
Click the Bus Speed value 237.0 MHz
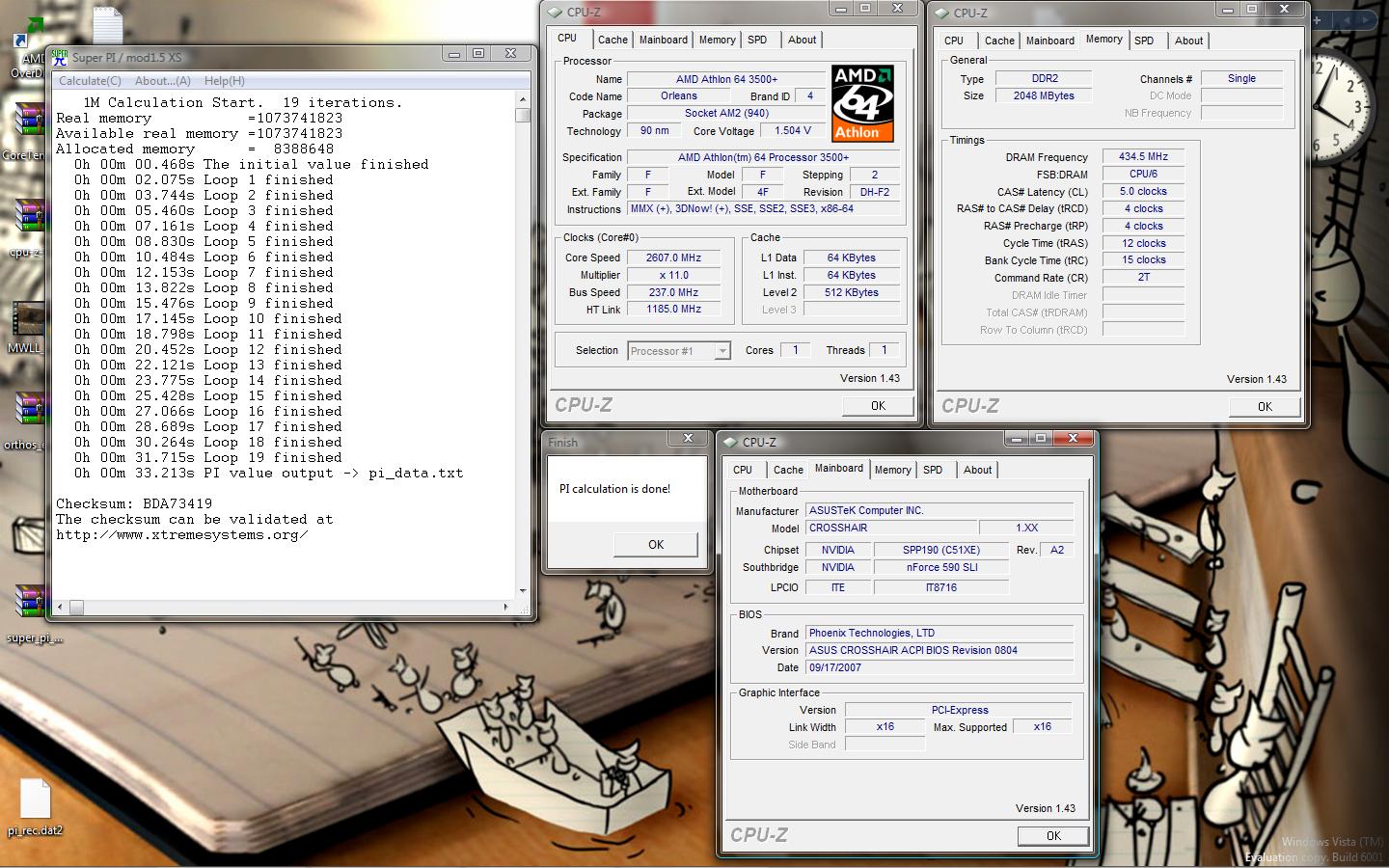tap(673, 292)
